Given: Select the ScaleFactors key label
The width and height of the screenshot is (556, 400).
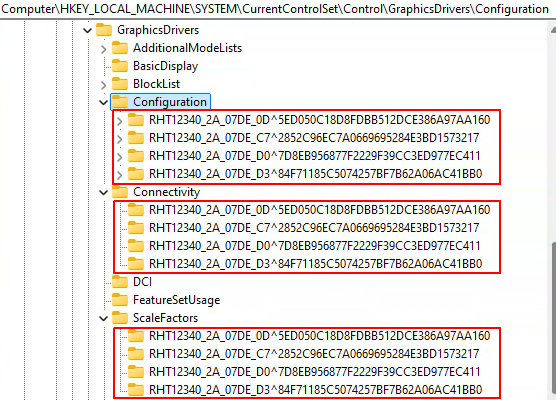Looking at the screenshot, I should [x=166, y=318].
